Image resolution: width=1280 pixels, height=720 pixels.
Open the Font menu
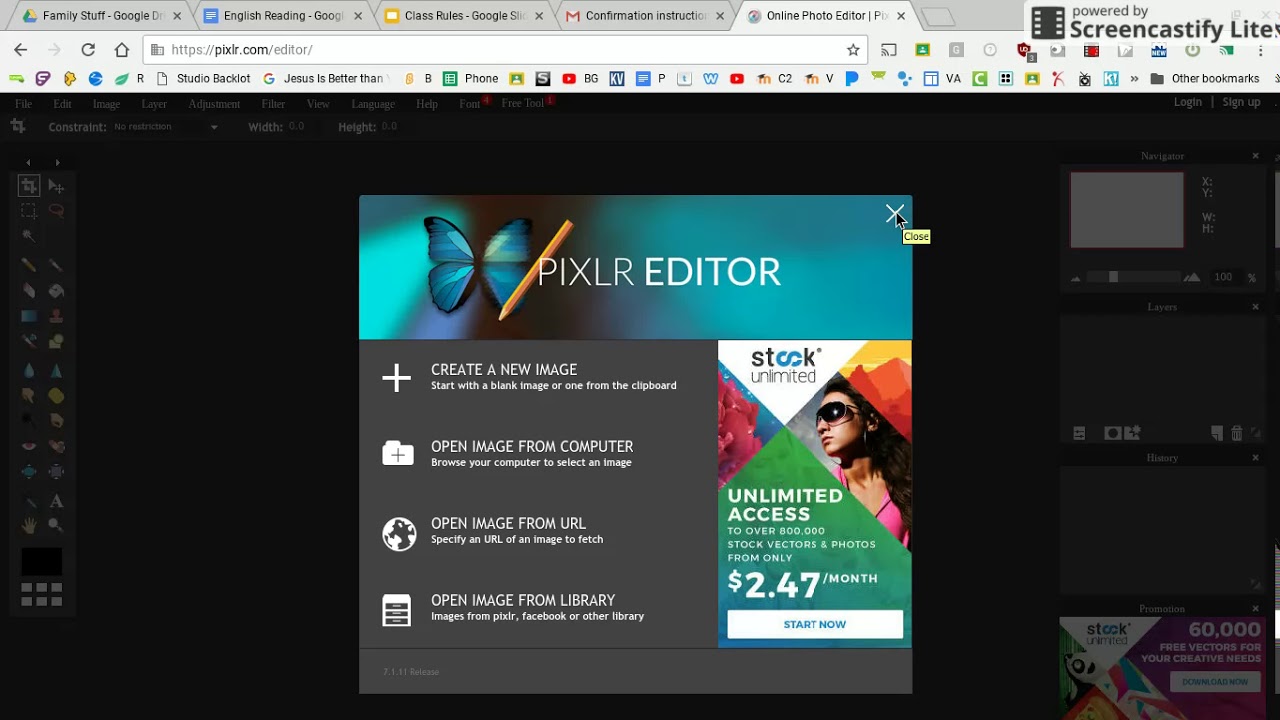pyautogui.click(x=470, y=103)
